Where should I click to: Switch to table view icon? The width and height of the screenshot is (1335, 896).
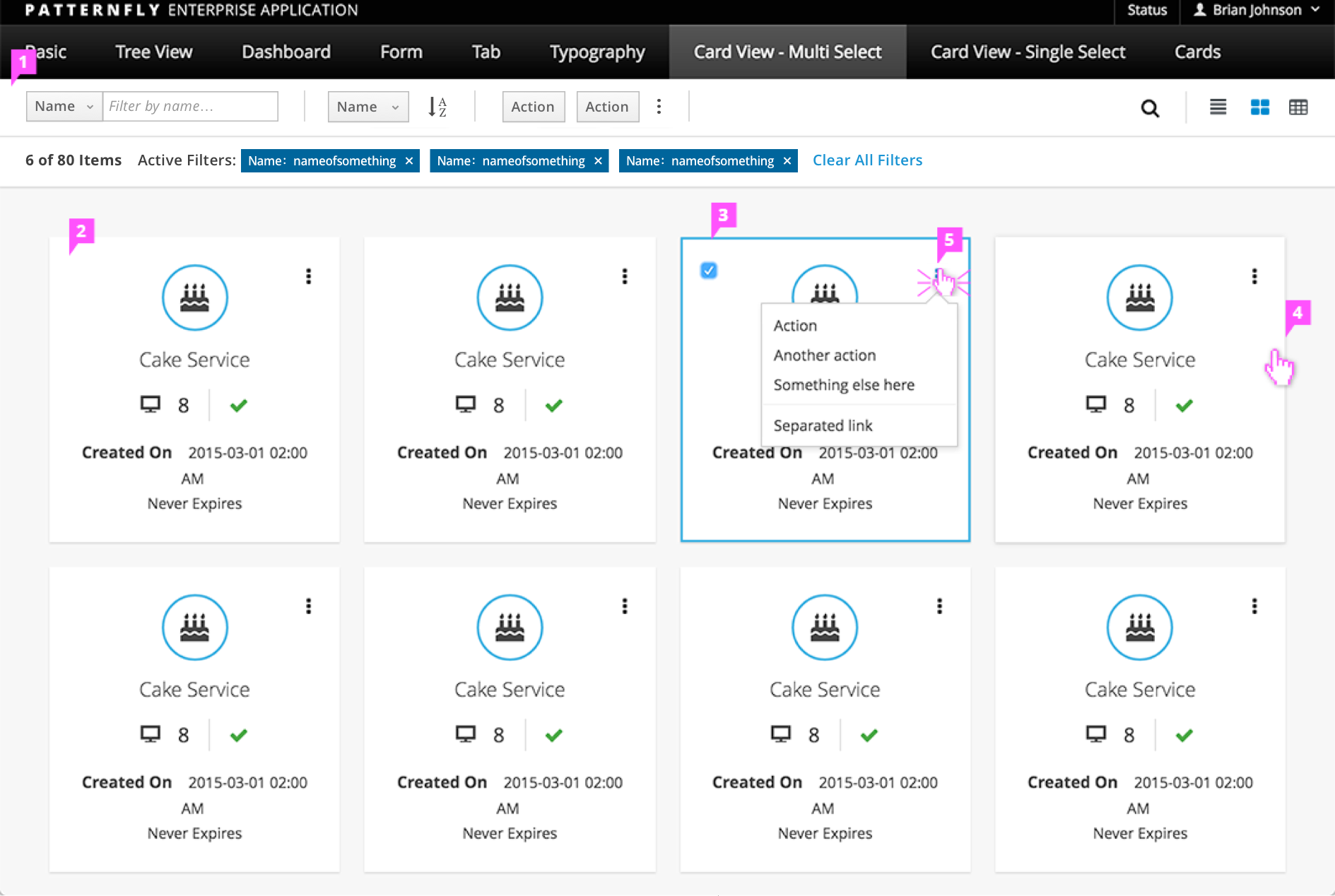click(x=1298, y=107)
